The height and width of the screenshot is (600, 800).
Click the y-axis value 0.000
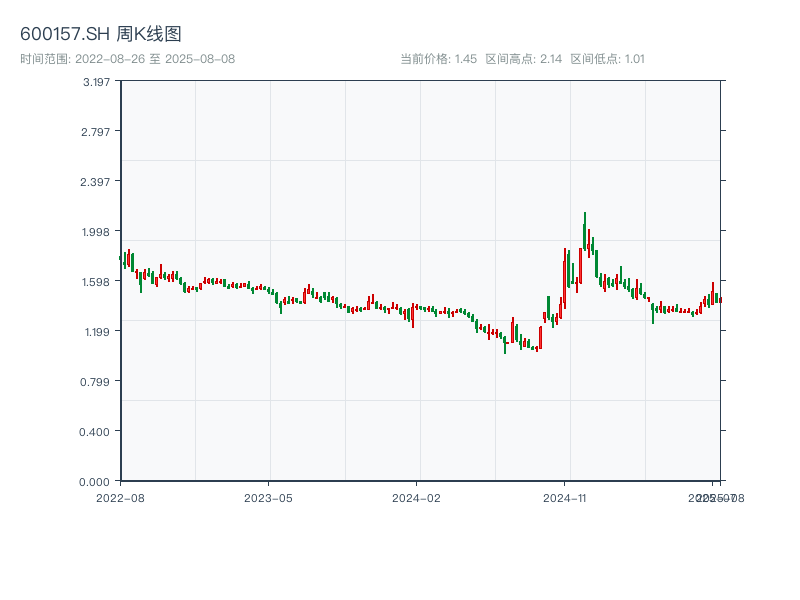(94, 482)
